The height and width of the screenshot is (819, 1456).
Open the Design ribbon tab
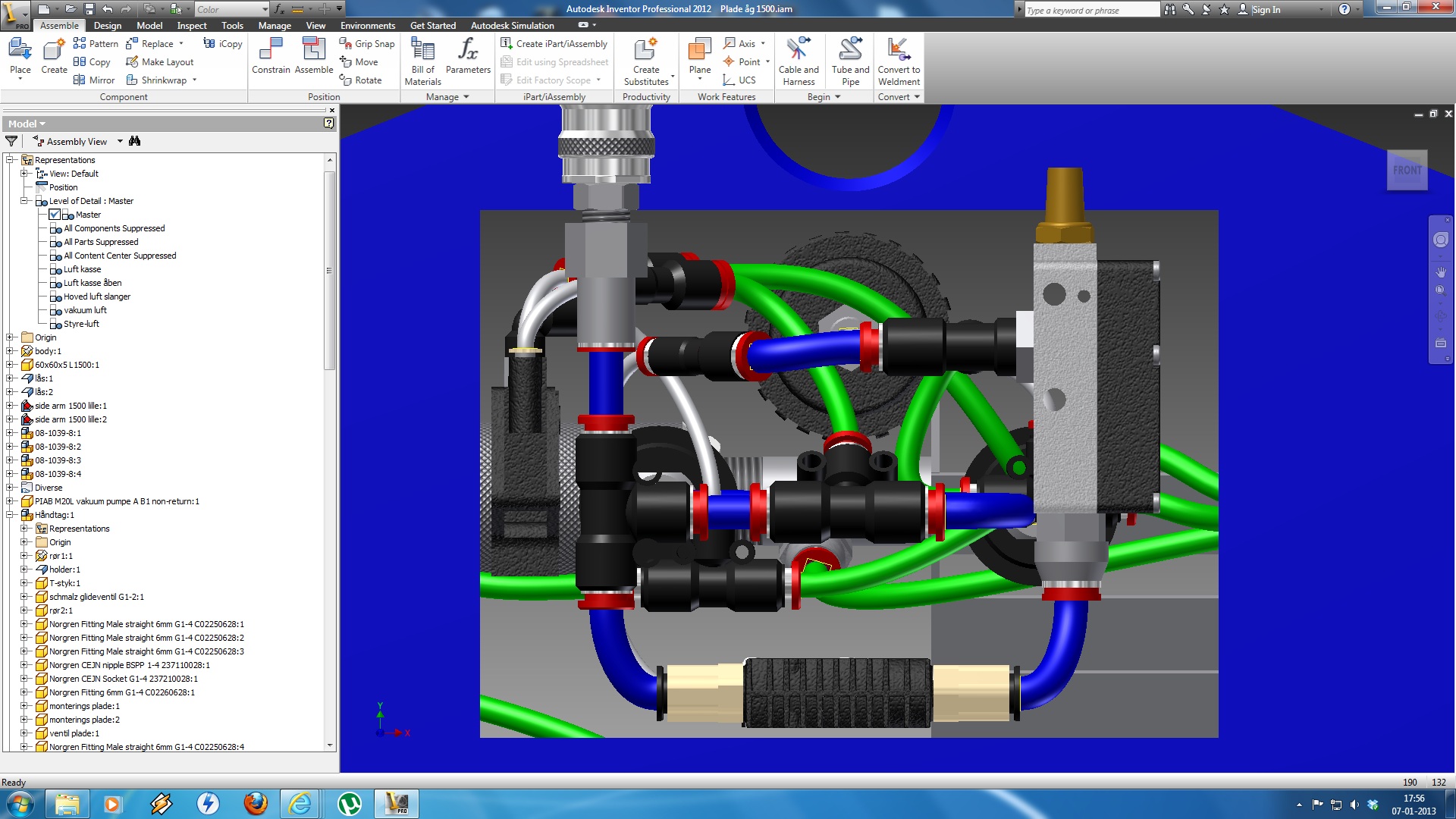point(108,25)
